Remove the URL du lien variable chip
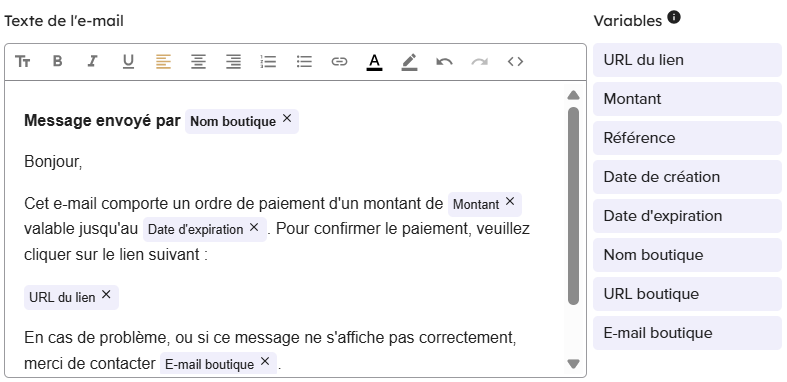Image resolution: width=787 pixels, height=382 pixels. pos(106,295)
